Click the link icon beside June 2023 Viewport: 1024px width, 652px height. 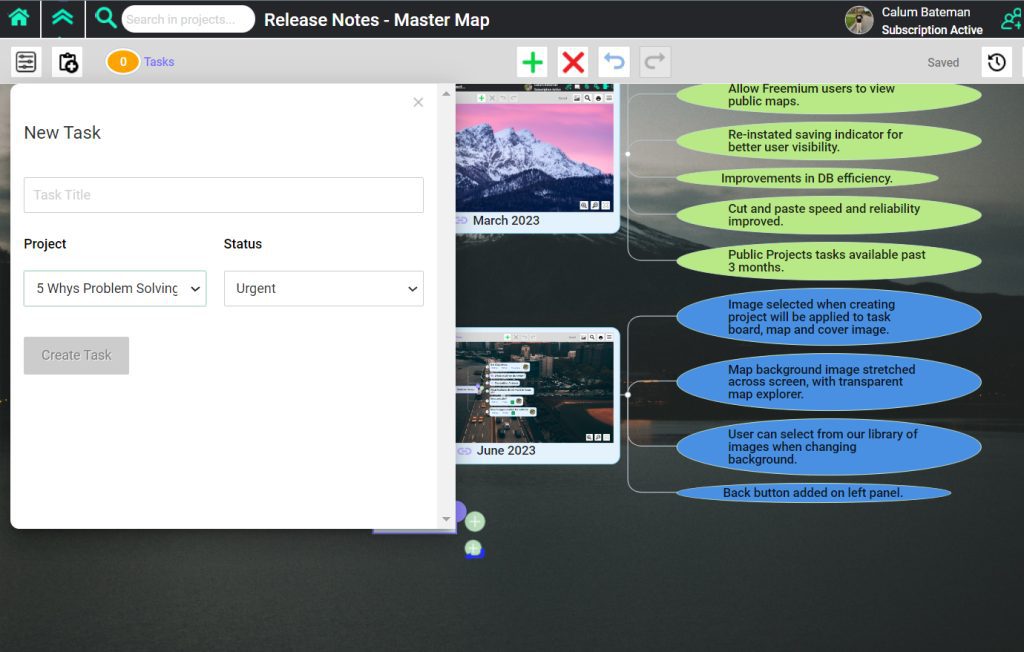[464, 451]
